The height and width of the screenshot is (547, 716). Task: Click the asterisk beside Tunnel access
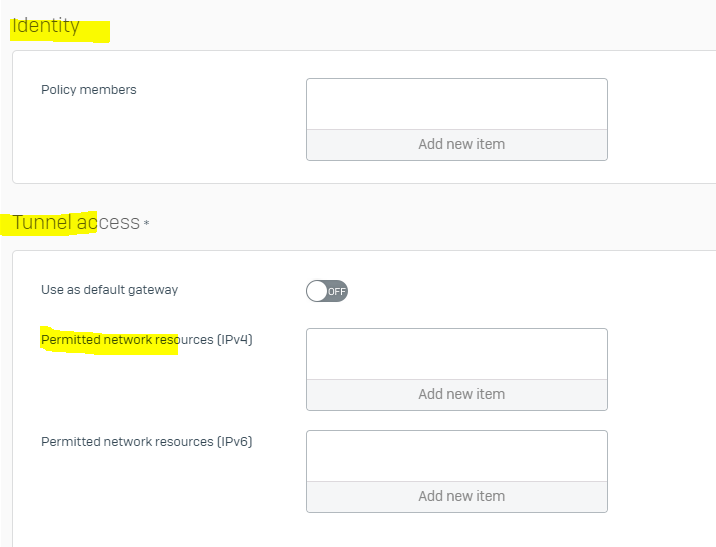coord(146,223)
